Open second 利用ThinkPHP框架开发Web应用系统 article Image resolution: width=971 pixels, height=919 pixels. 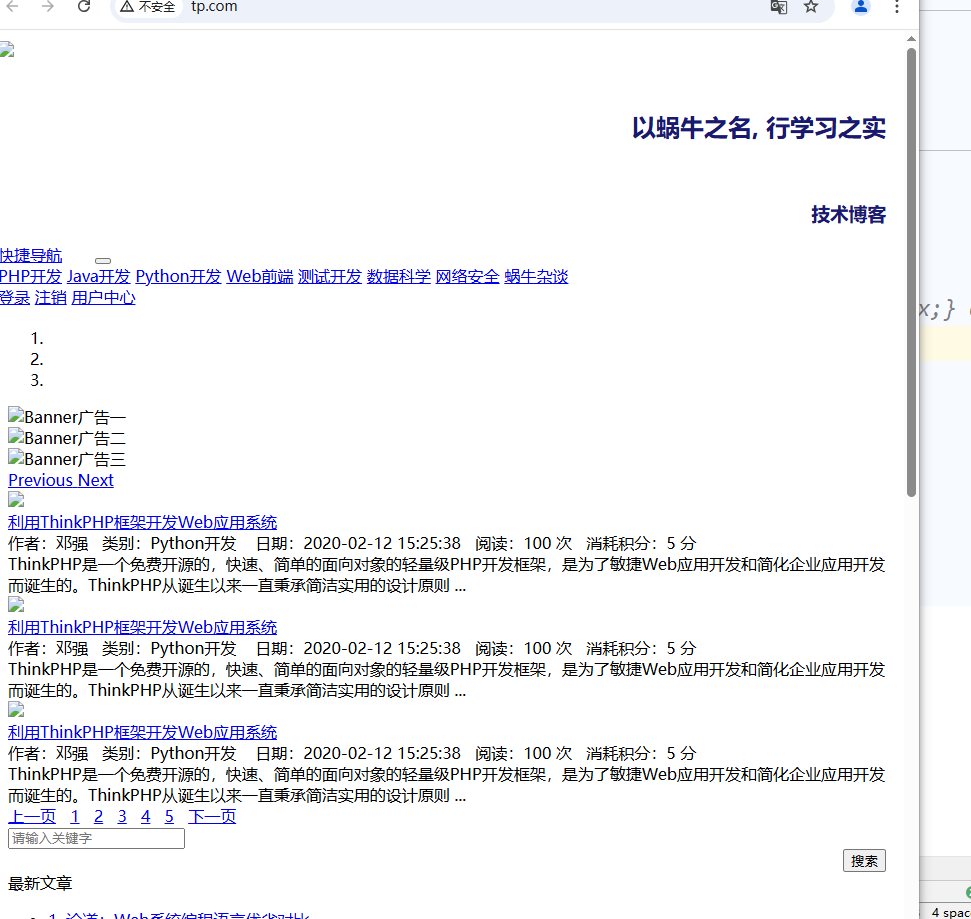(x=142, y=627)
